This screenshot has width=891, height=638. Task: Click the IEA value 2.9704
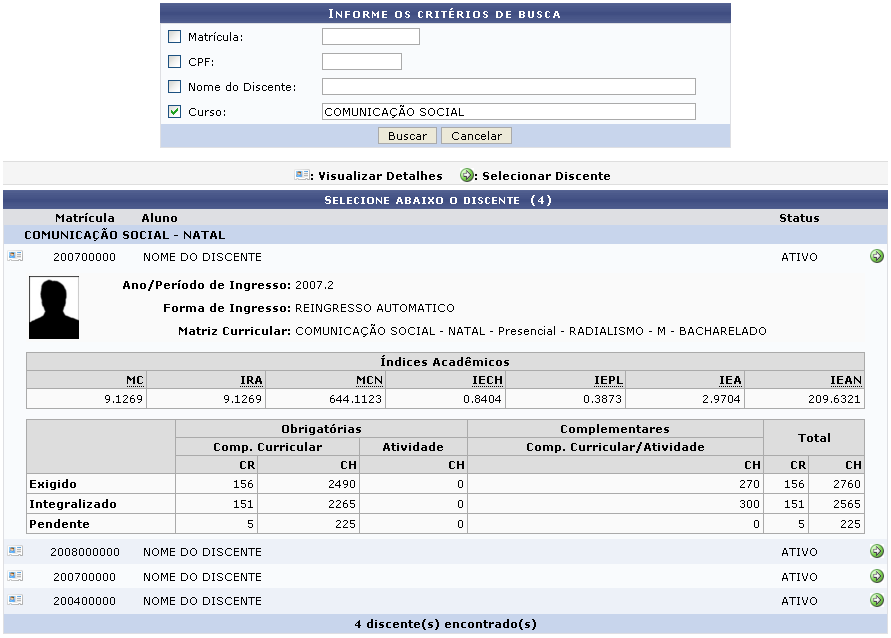tap(721, 399)
